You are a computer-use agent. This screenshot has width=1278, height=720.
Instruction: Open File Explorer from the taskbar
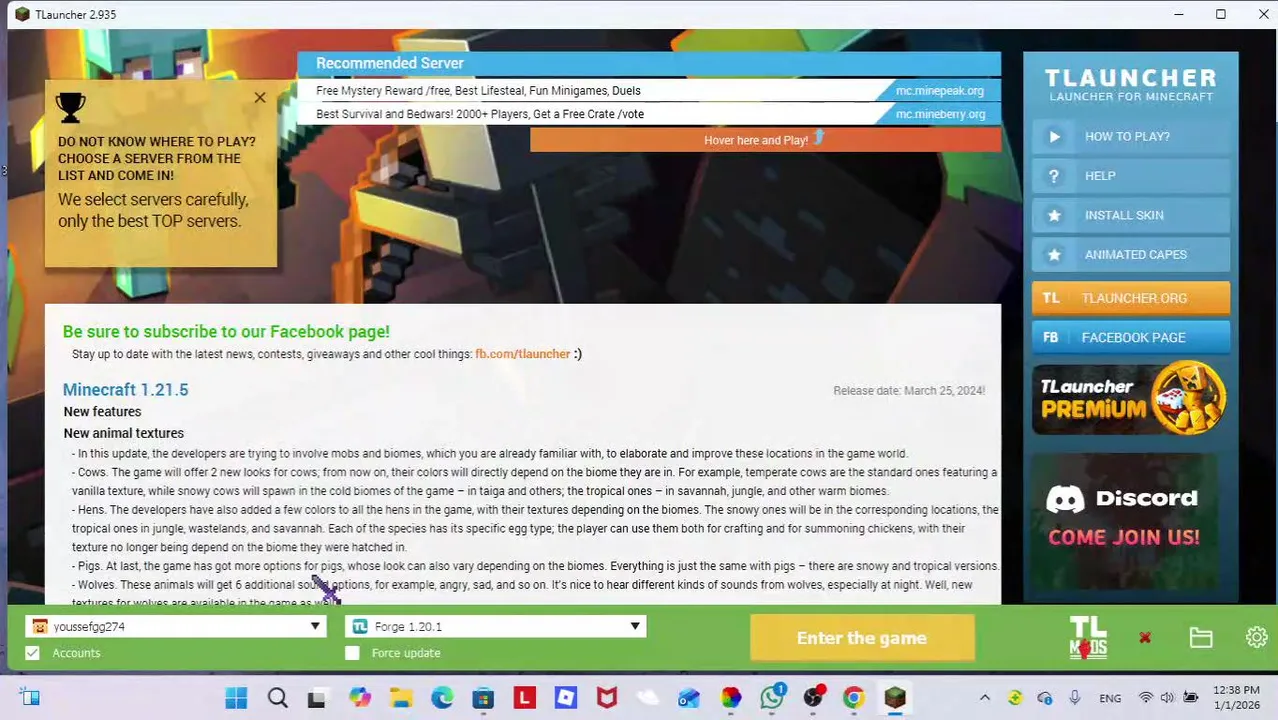tap(401, 698)
